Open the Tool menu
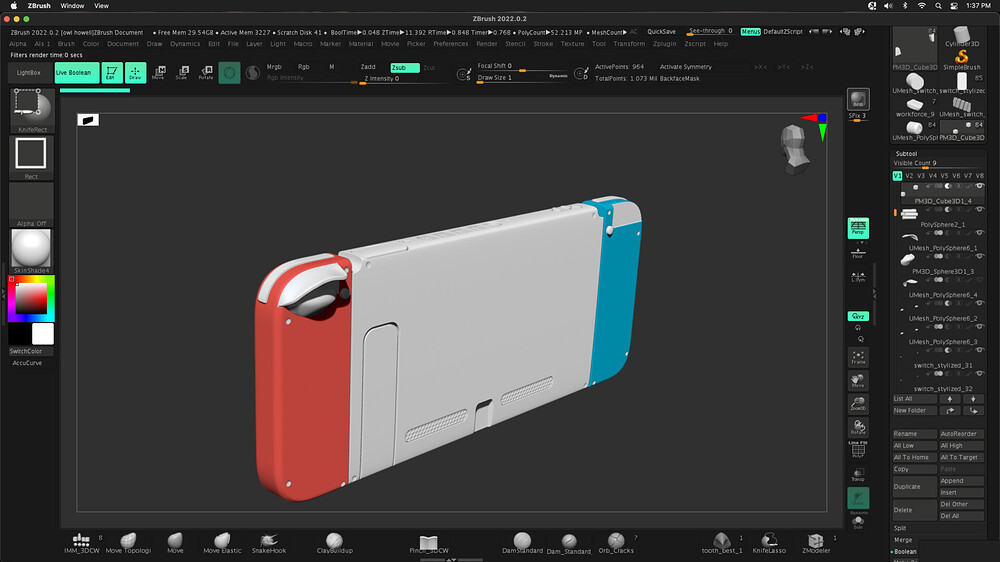 (598, 44)
